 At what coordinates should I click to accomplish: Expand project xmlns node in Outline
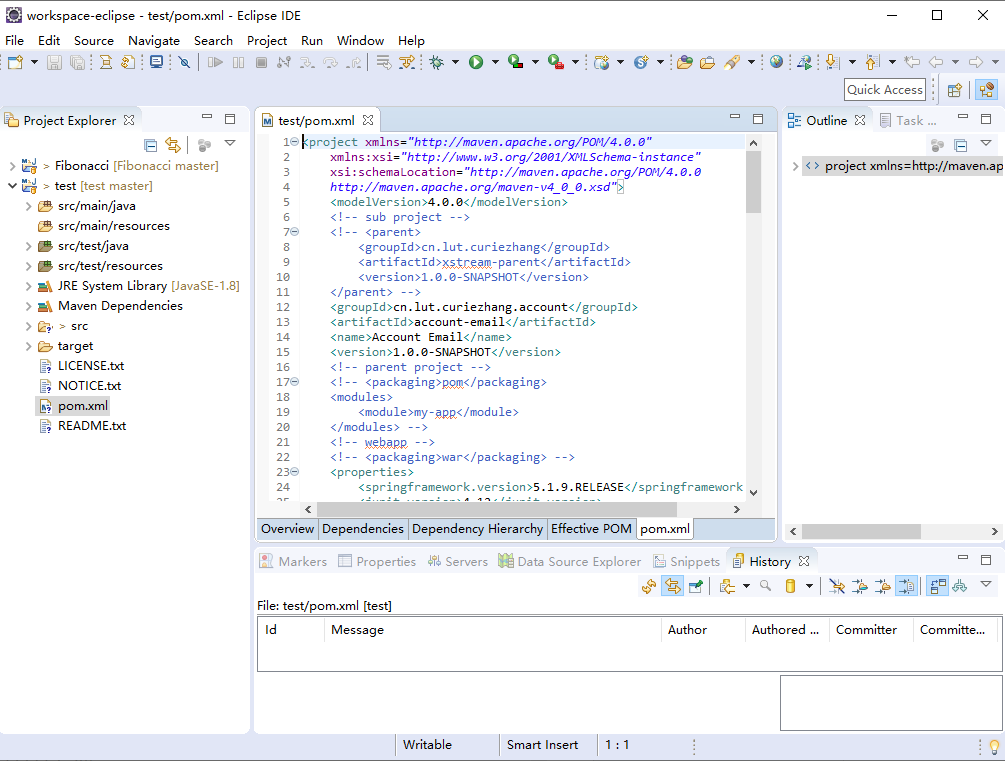(795, 166)
